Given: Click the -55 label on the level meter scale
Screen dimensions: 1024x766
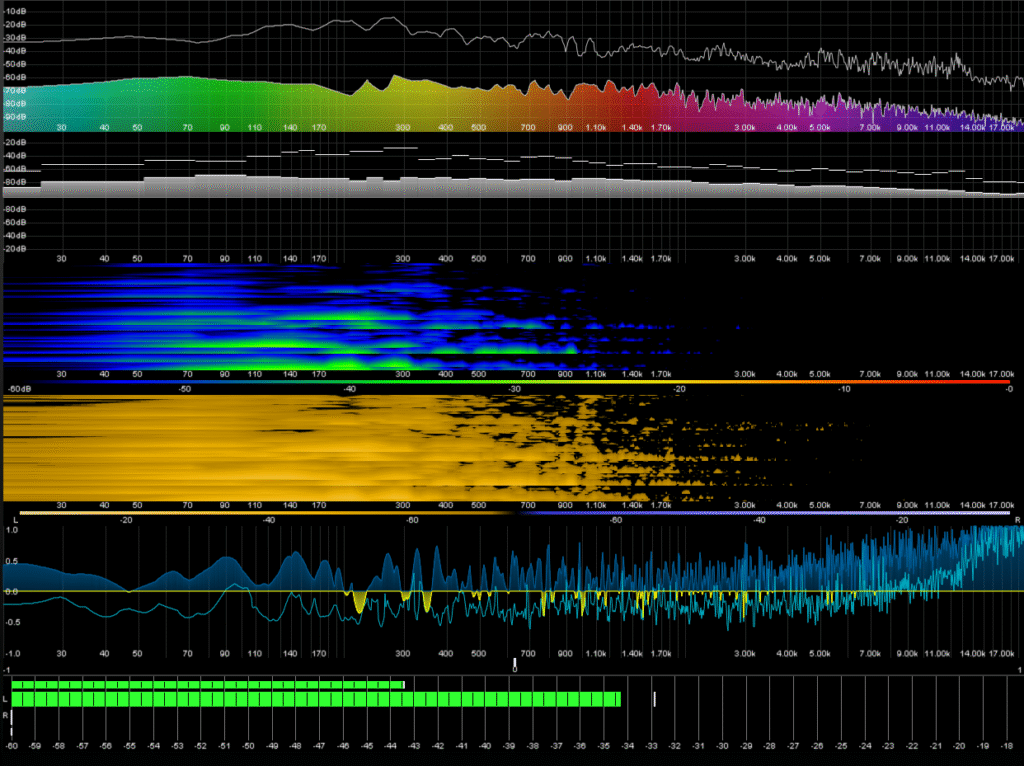Looking at the screenshot, I should click(x=130, y=746).
